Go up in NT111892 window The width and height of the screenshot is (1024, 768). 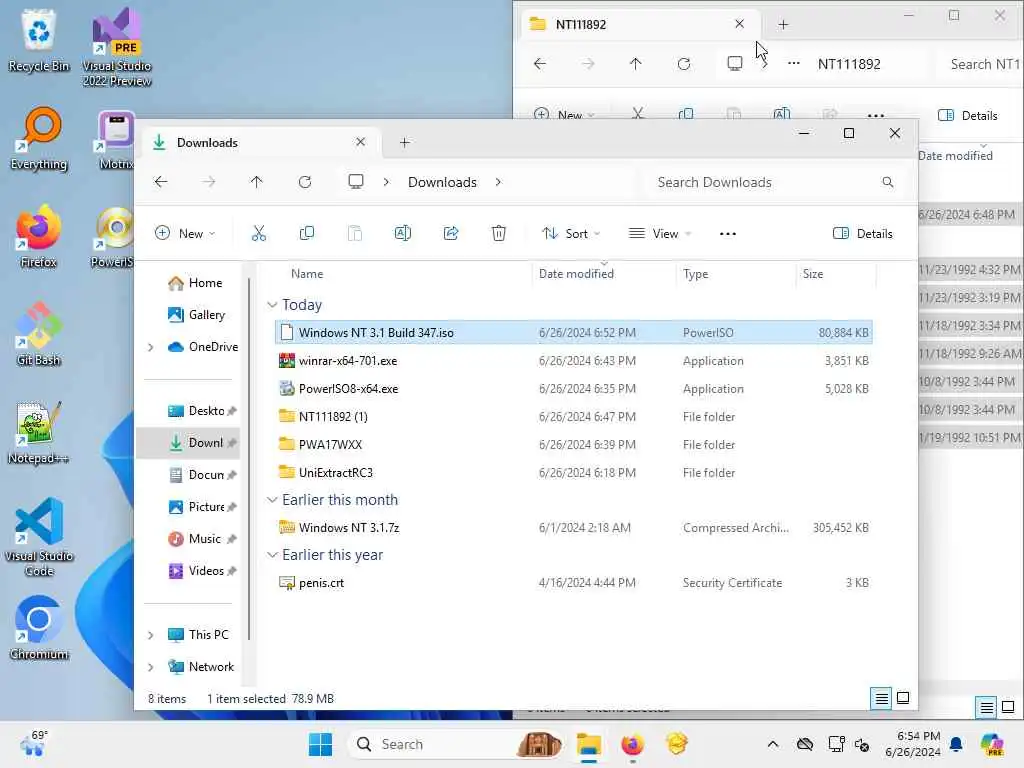tap(635, 64)
